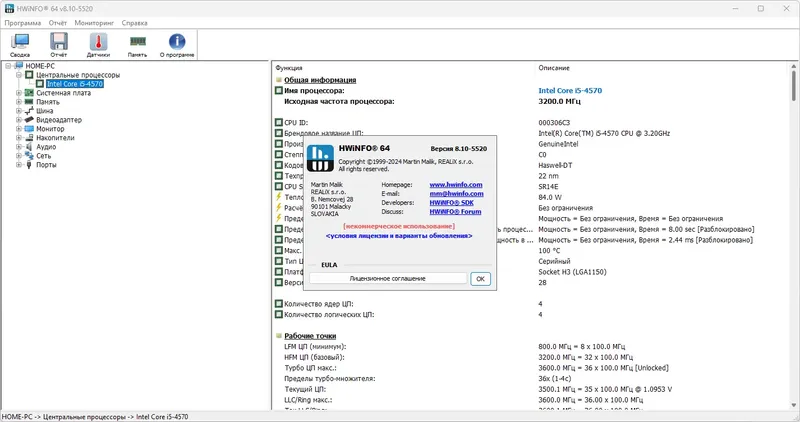Open the Датчики sensors thermometer icon
Screen dimensions: 800x422
tap(98, 42)
